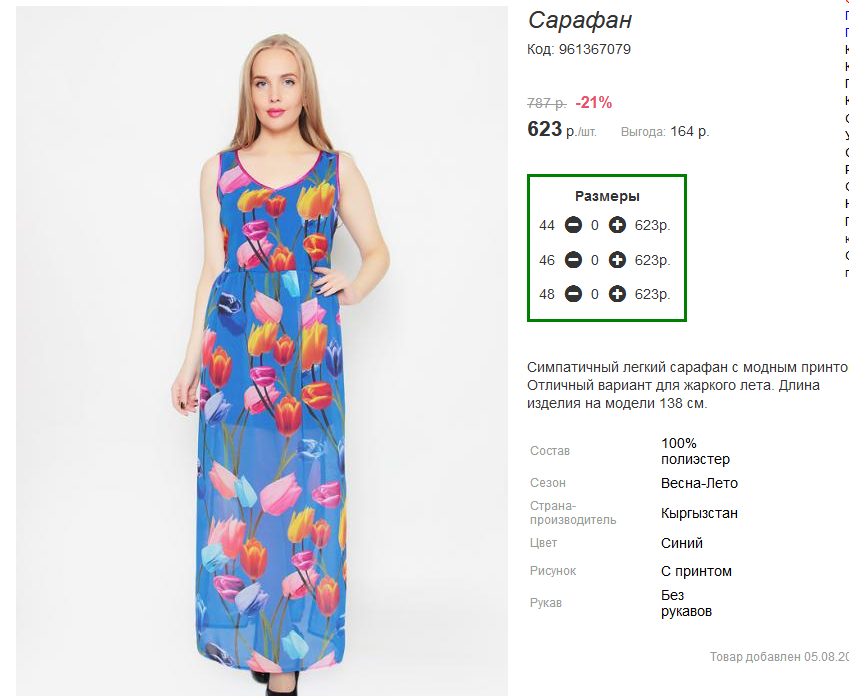Viewport: 849px width, 696px height.
Task: Click minus icon for size 48
Action: click(x=573, y=294)
